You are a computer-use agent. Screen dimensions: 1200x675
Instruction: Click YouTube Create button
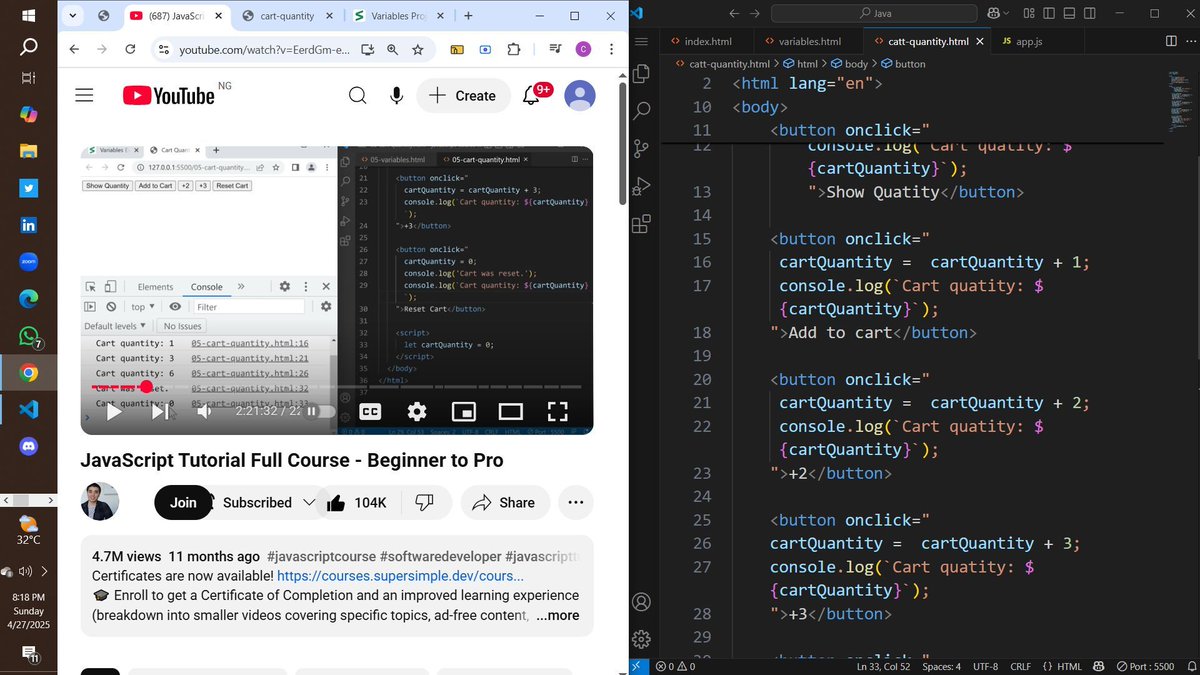coord(462,95)
